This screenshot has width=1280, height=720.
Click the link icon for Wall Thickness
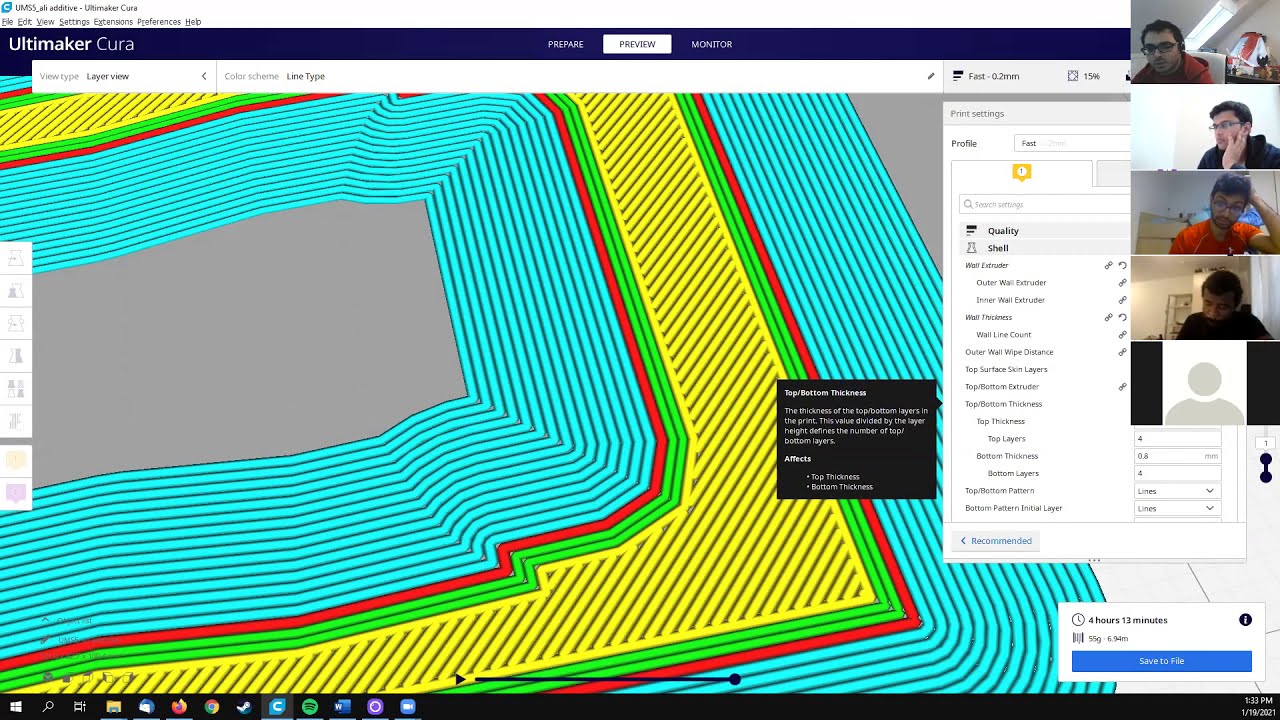[x=1108, y=317]
